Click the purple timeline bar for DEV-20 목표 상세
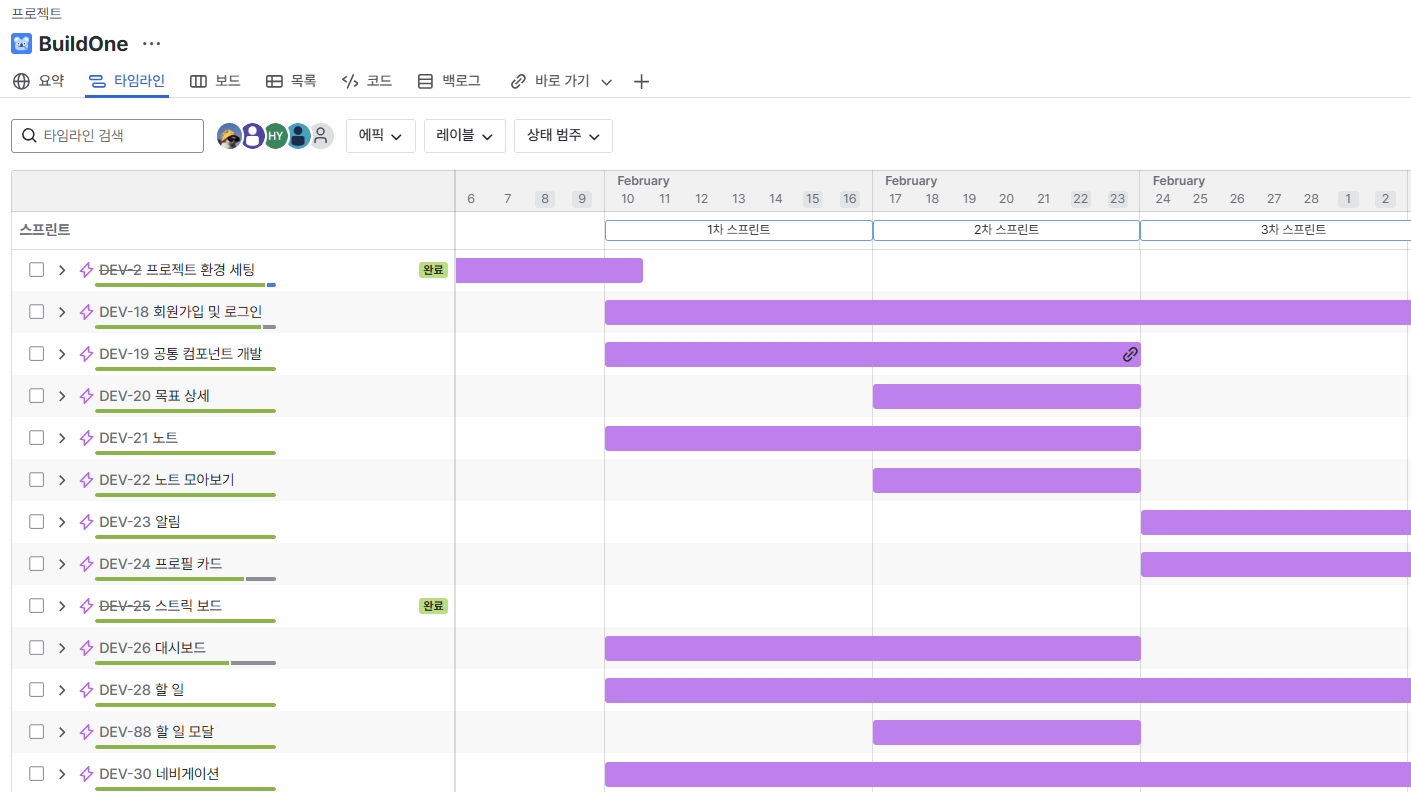This screenshot has height=792, width=1411. [x=1006, y=397]
